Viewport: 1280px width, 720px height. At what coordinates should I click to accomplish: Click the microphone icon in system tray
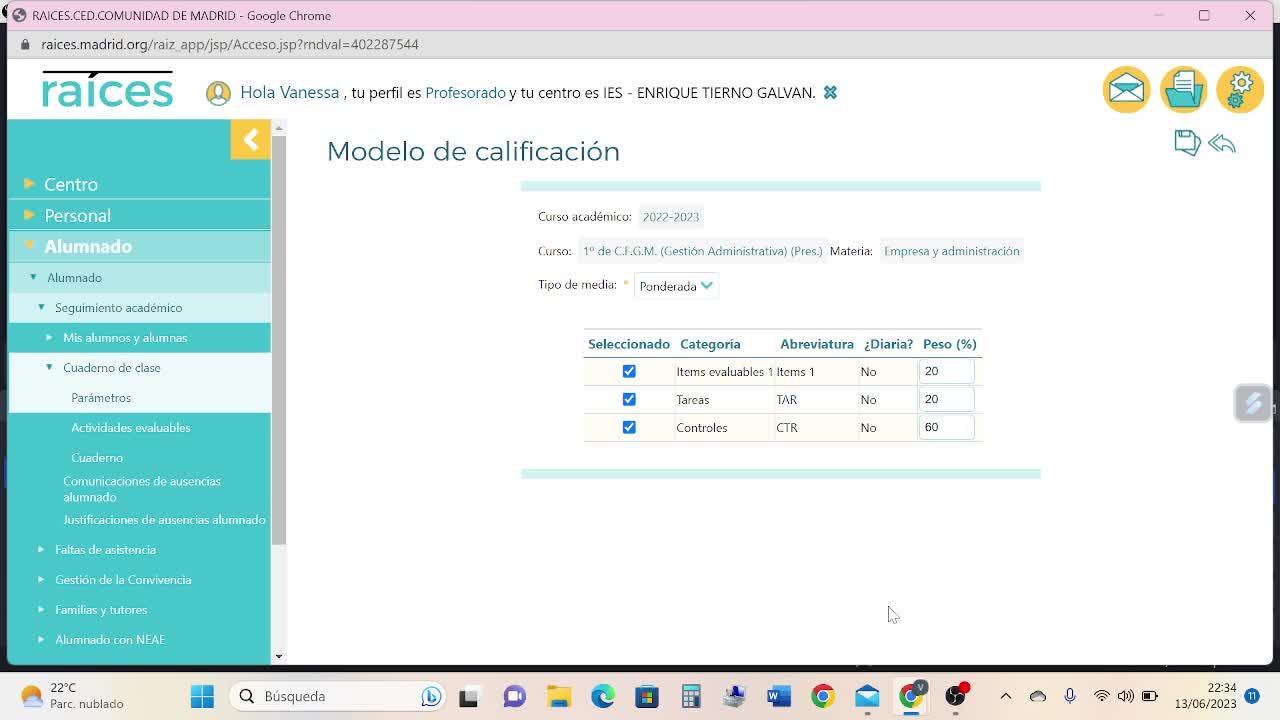1070,696
